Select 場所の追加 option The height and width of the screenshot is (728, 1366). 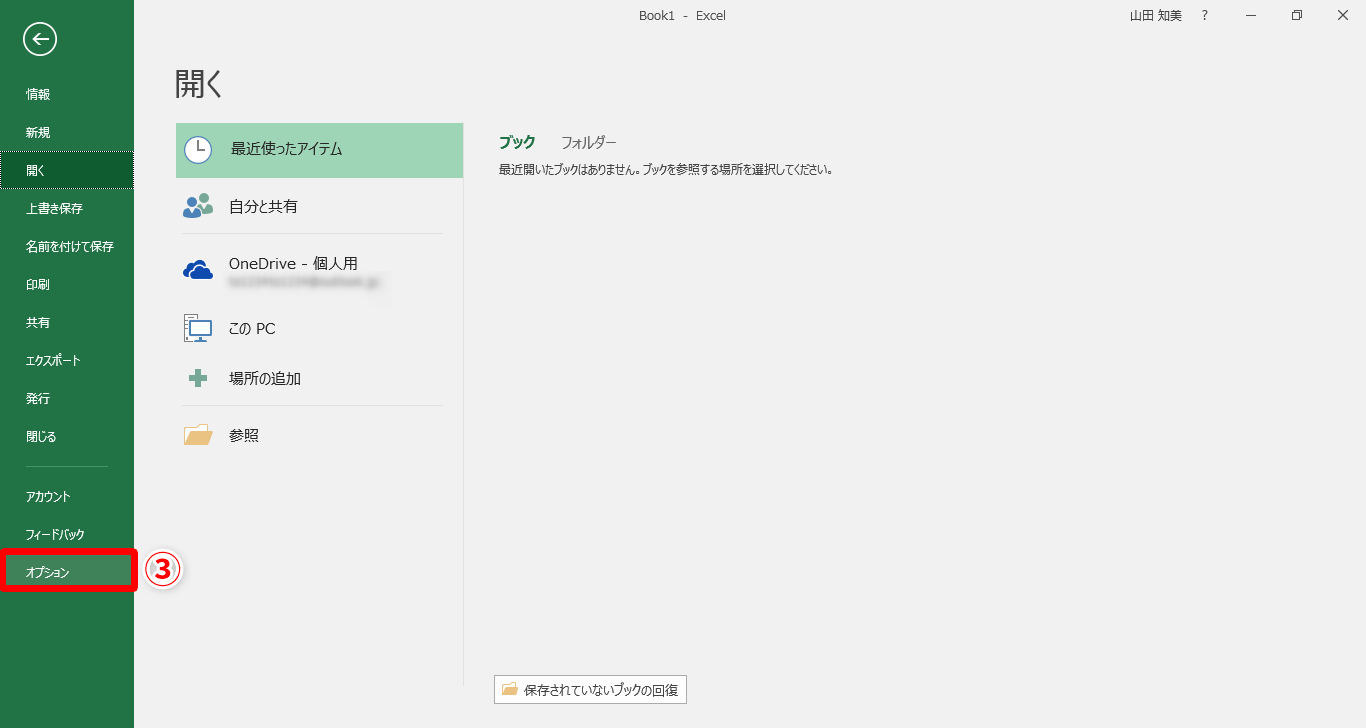[x=319, y=379]
